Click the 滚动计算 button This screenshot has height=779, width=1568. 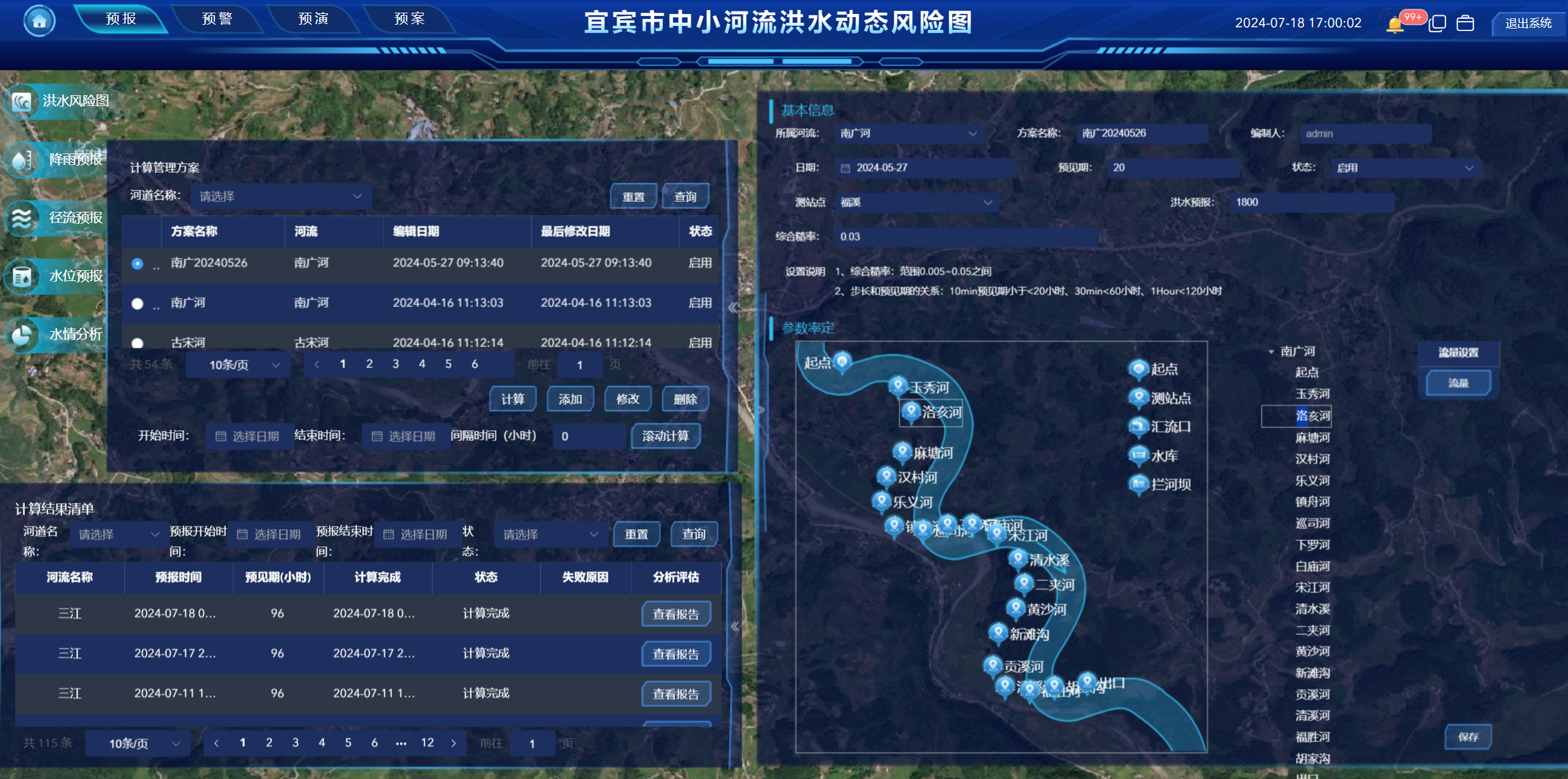point(665,436)
